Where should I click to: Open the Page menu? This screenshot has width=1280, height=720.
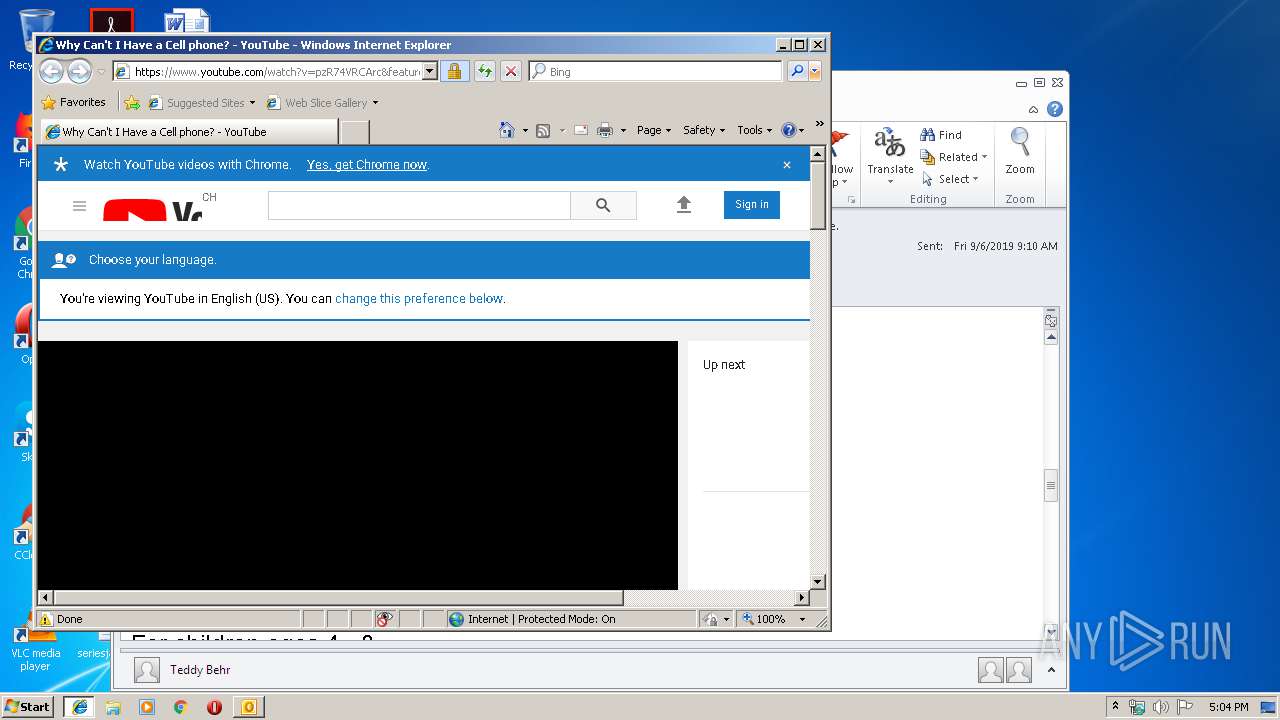click(x=654, y=130)
